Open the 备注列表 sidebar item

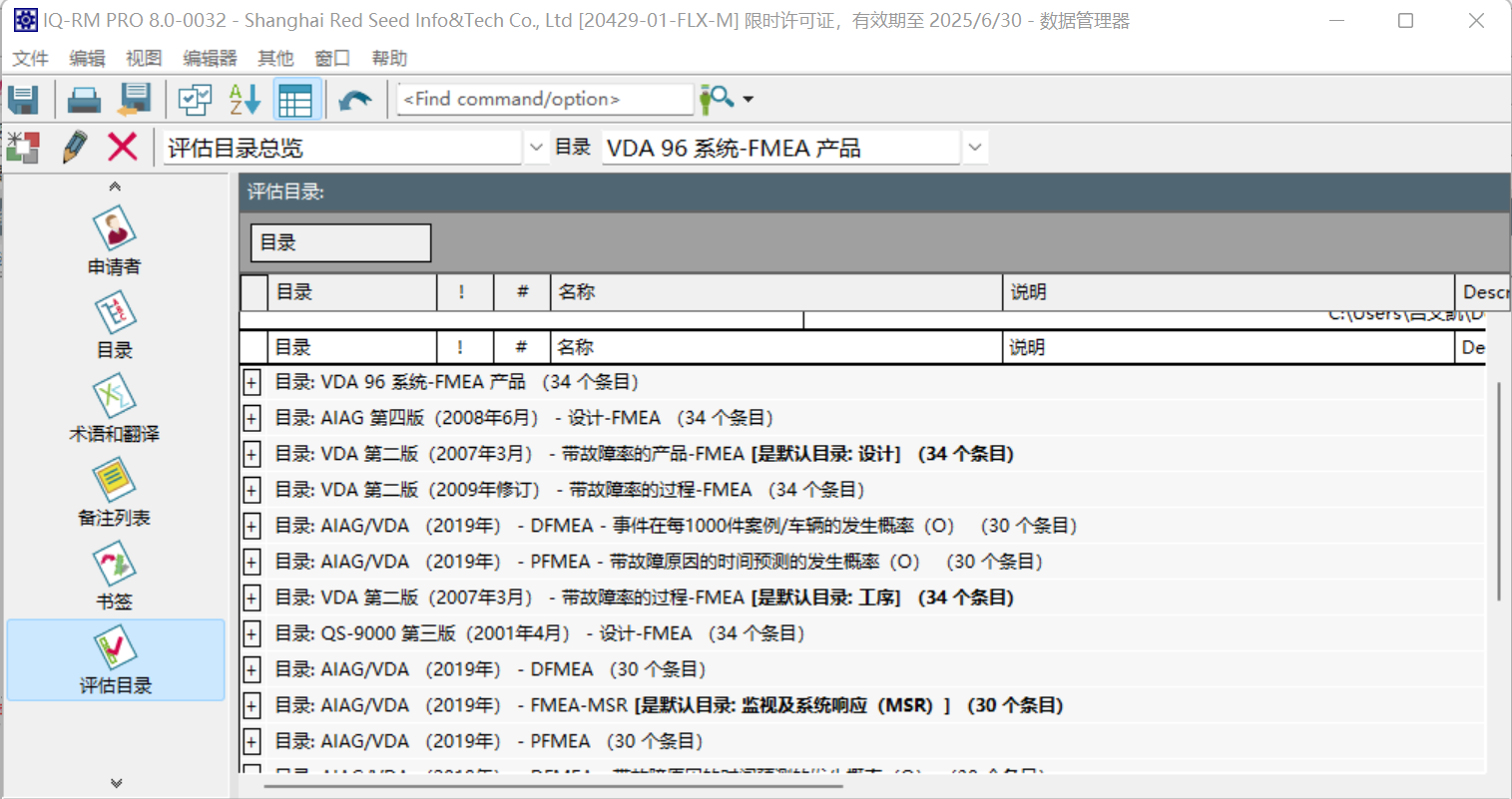pos(115,493)
